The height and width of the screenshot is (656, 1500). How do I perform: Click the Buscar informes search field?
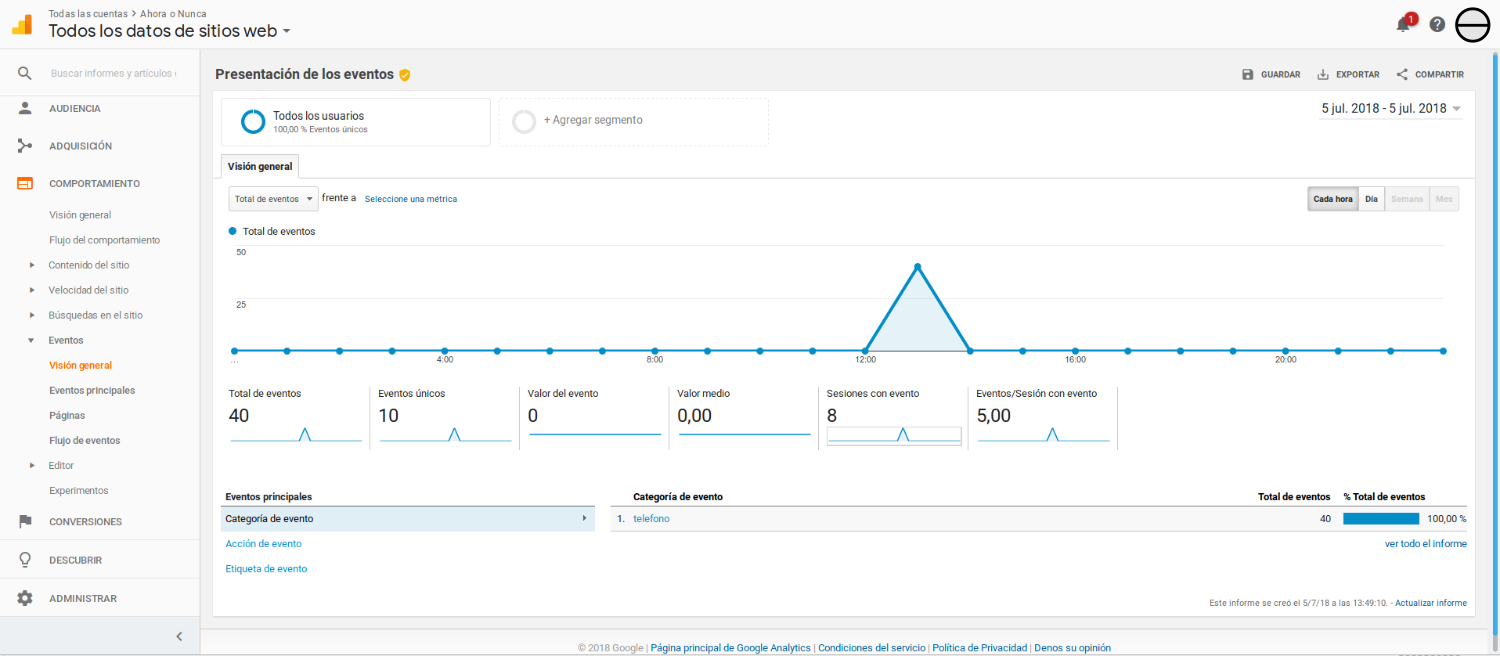pos(110,73)
